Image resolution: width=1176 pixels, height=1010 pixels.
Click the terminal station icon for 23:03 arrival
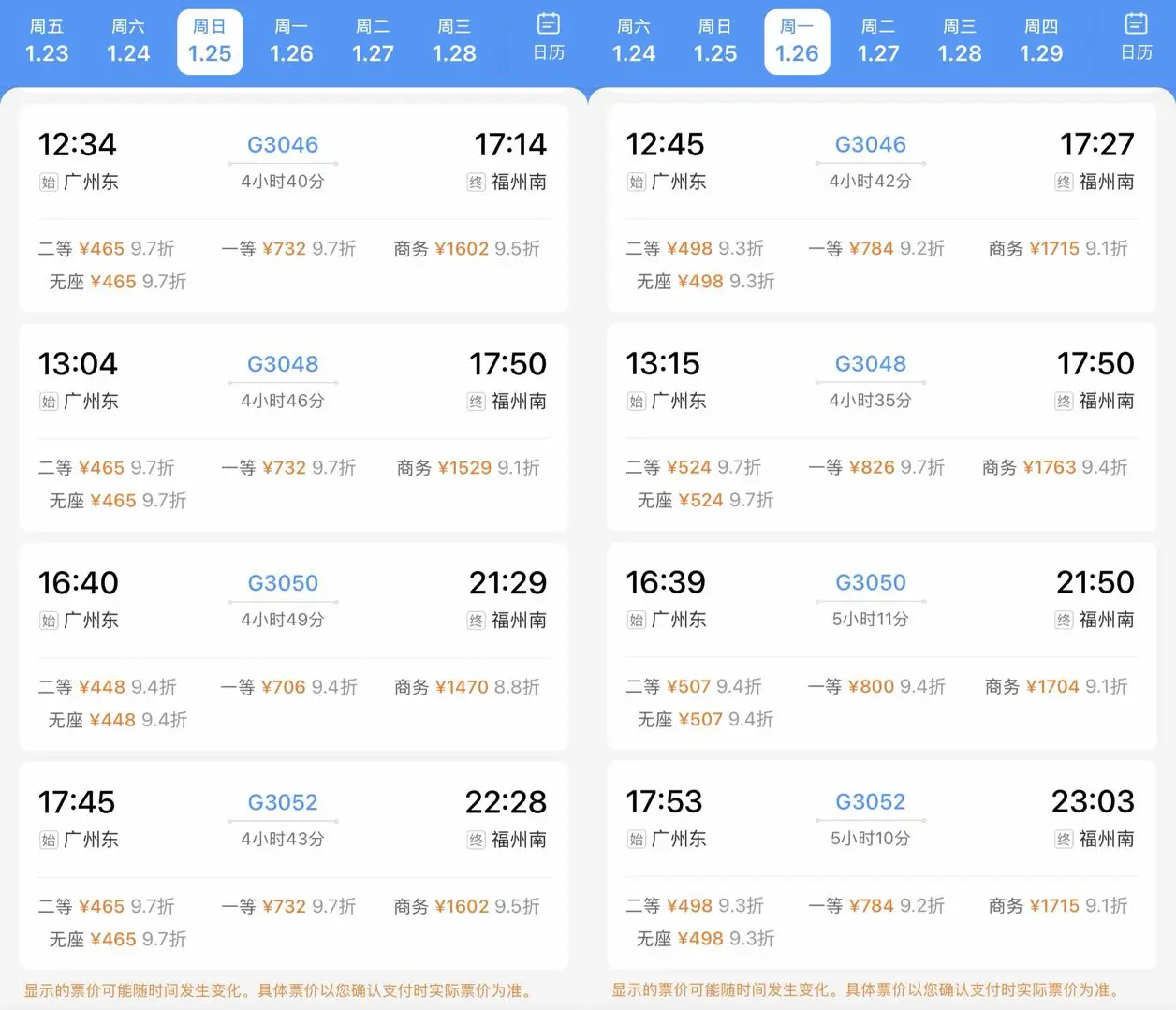click(x=1064, y=840)
